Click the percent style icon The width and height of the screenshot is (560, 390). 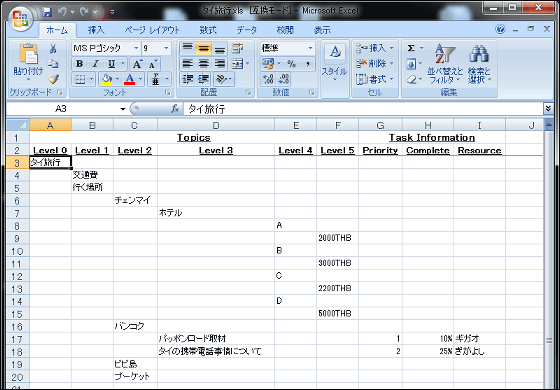(291, 64)
